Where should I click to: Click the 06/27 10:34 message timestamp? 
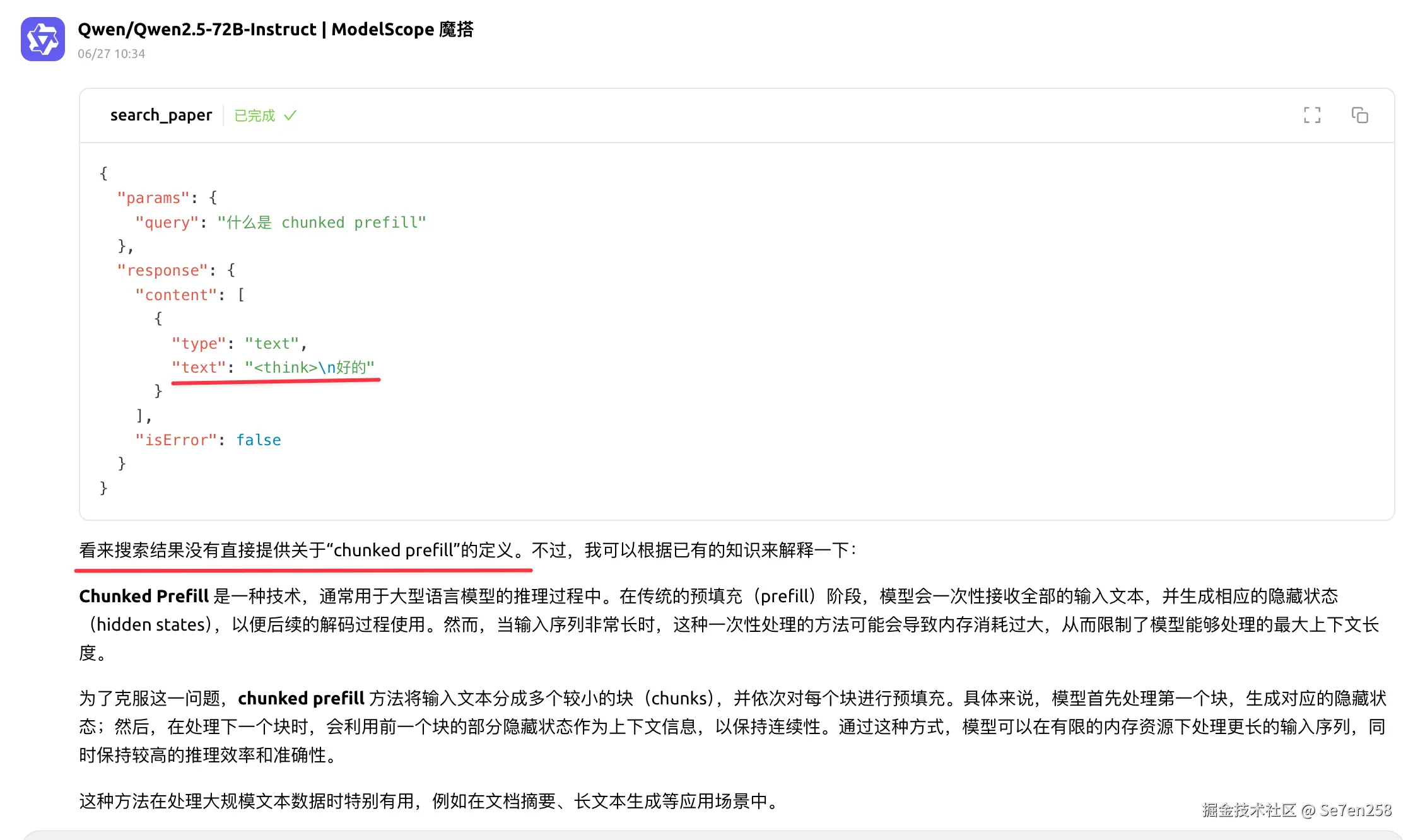pos(112,54)
